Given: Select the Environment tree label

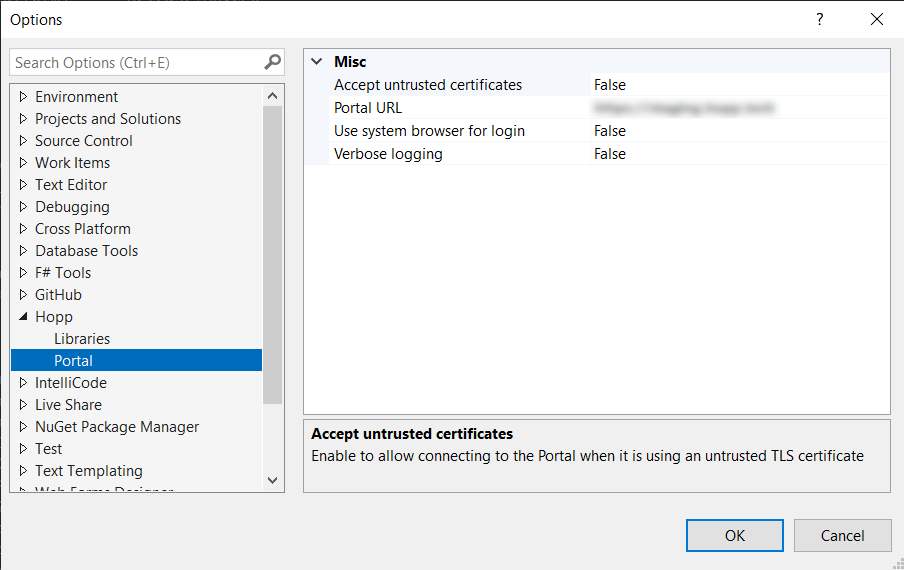Looking at the screenshot, I should click(x=76, y=96).
